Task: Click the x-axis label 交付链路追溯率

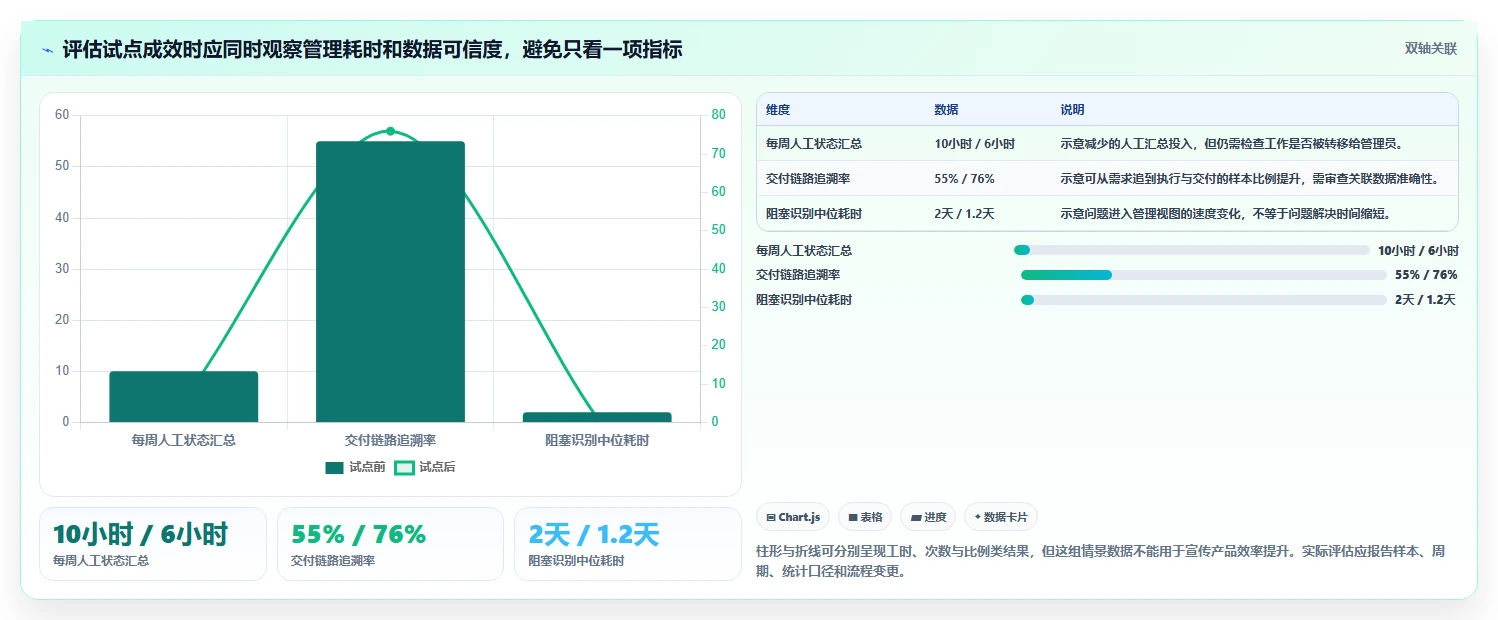Action: coord(390,440)
